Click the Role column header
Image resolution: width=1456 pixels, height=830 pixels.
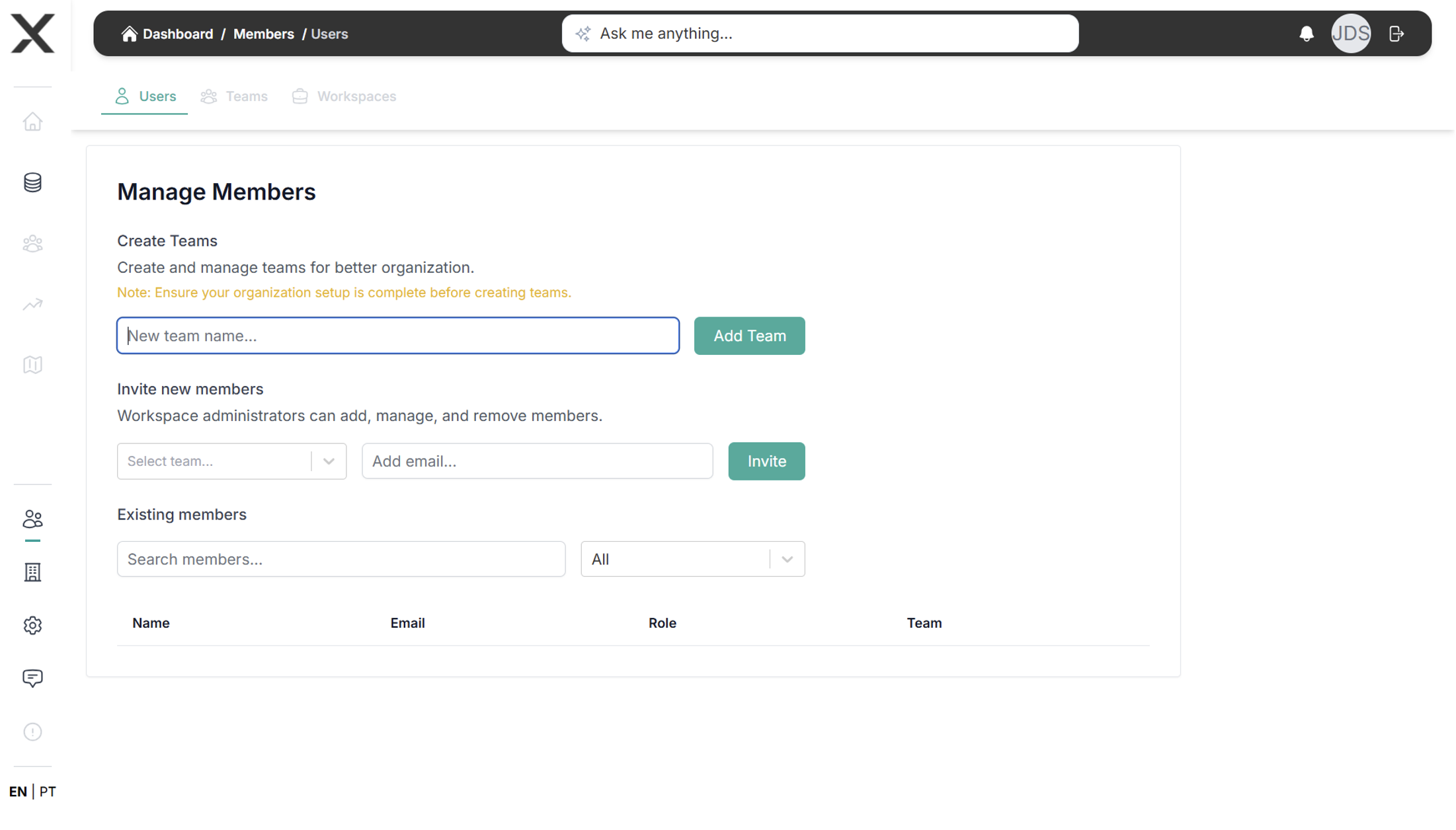click(x=662, y=623)
